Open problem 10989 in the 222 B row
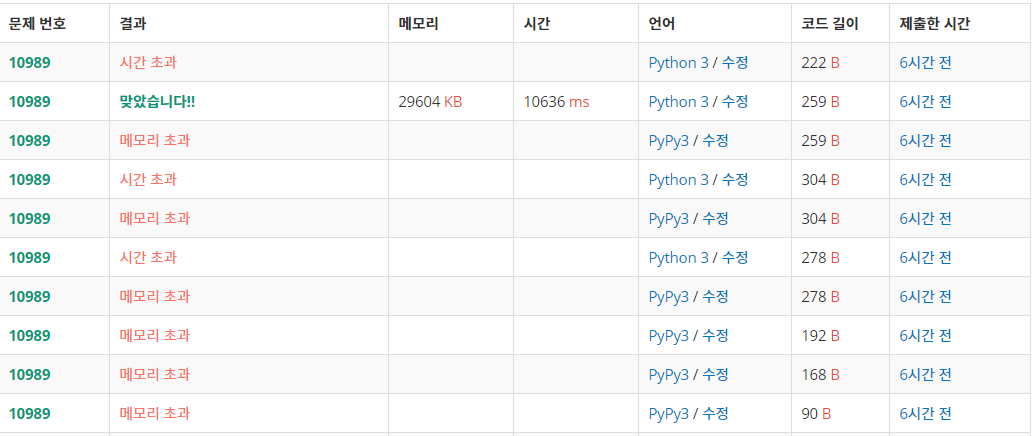 tap(30, 63)
